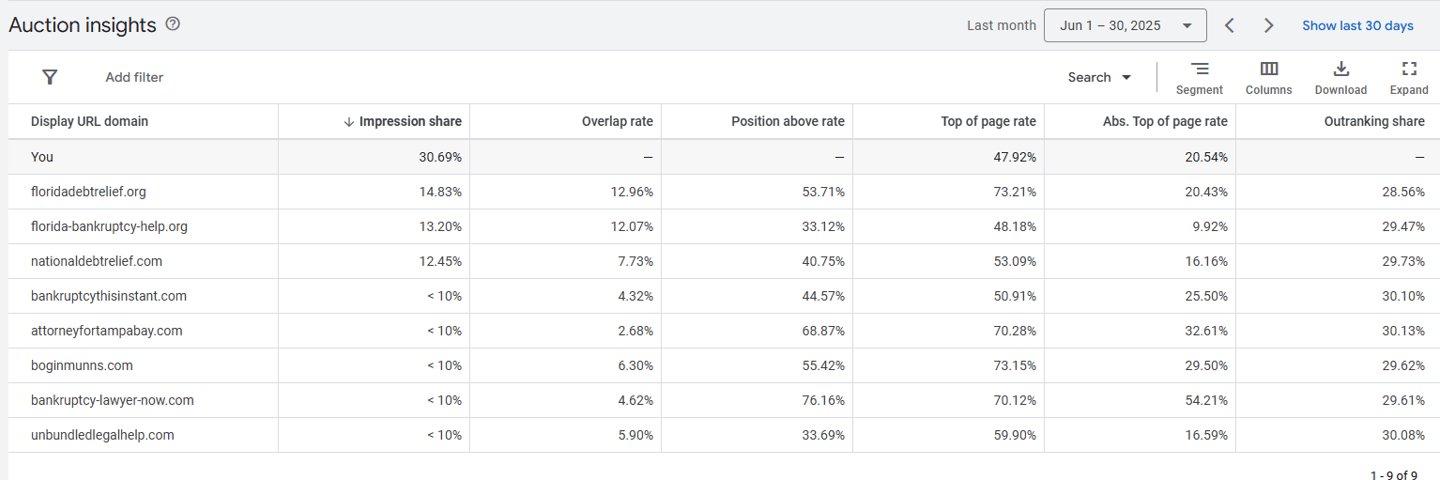Open the Auction insights help icon

tap(173, 25)
